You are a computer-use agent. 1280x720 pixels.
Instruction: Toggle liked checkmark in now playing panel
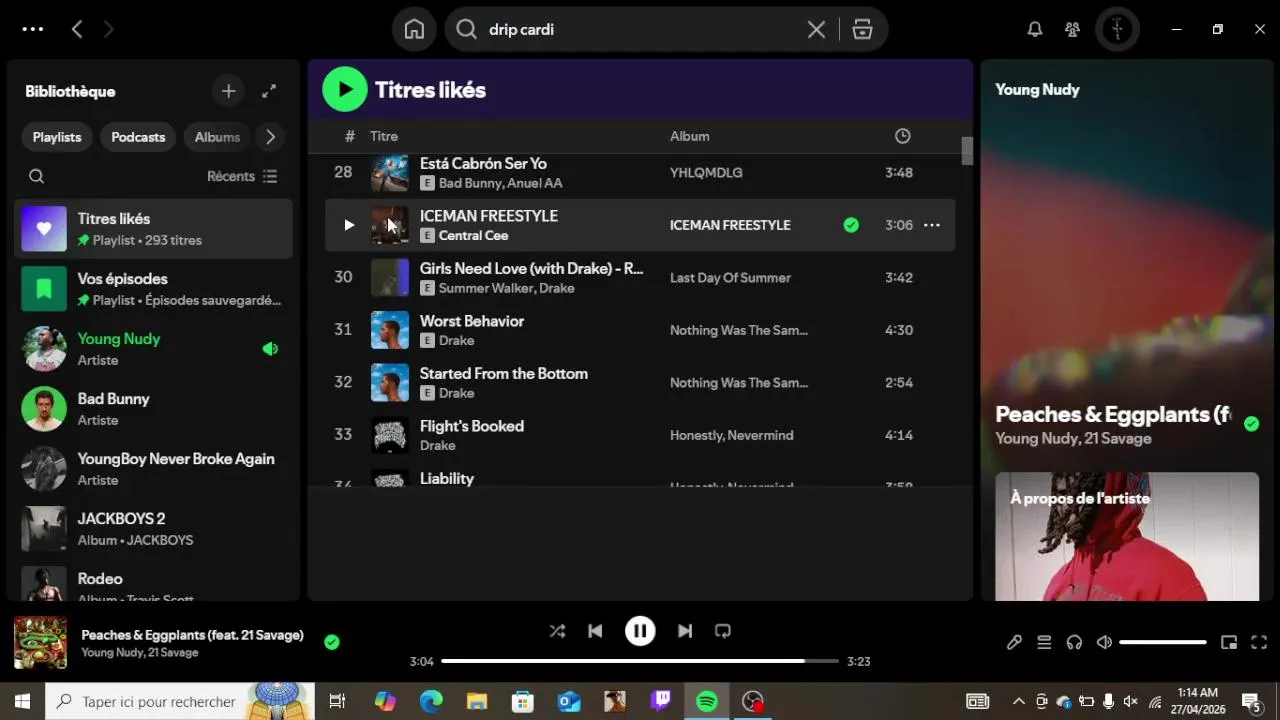(x=1251, y=424)
